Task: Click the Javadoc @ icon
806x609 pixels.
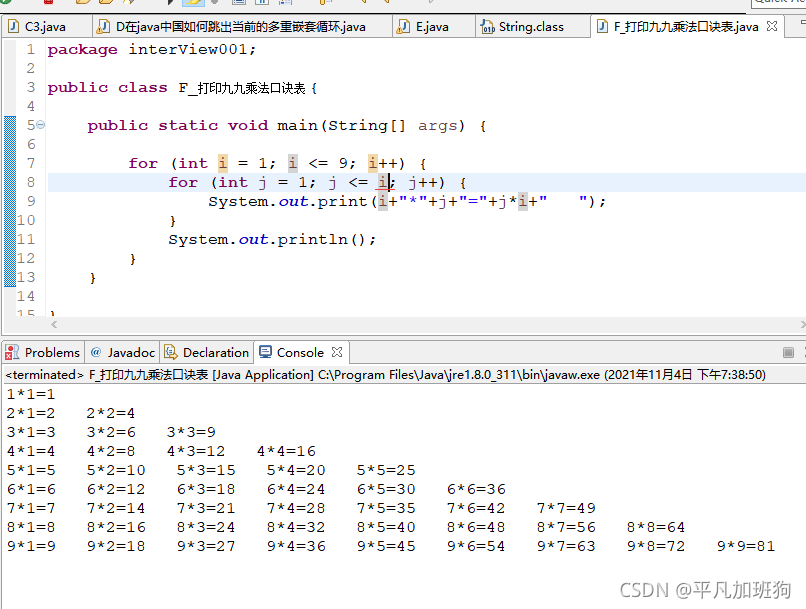Action: (96, 352)
